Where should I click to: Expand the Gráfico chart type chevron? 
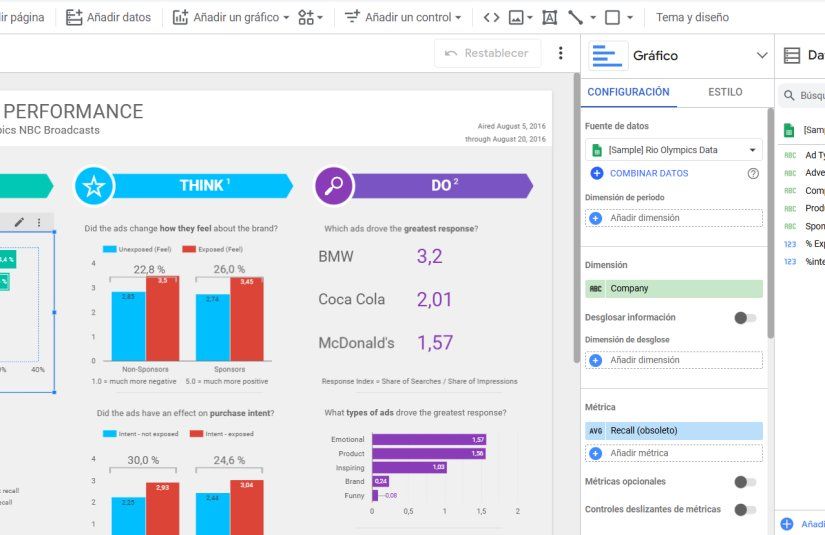click(x=761, y=55)
